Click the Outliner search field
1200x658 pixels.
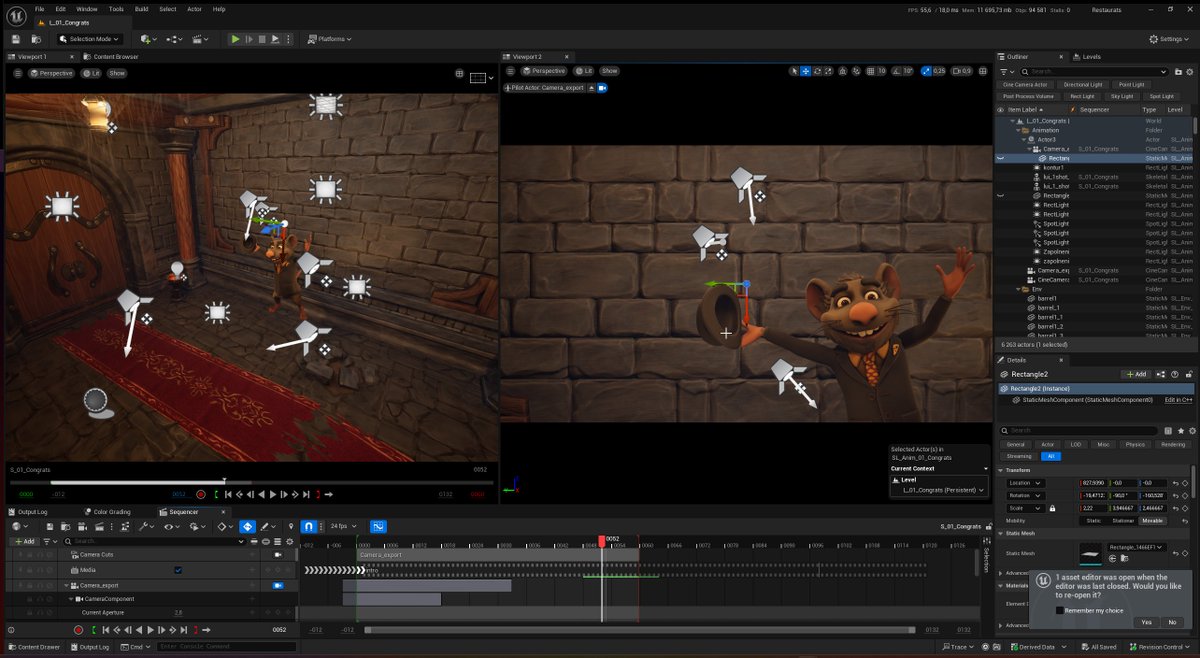[1095, 72]
